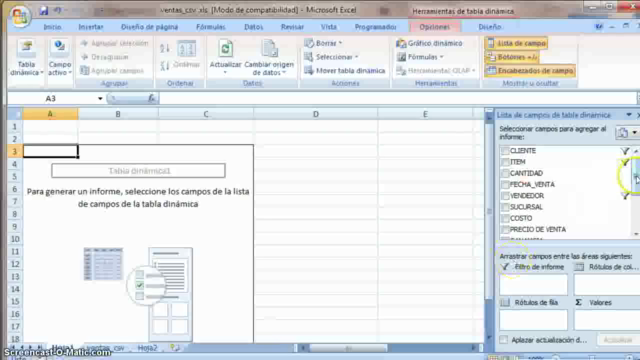Check the VENDEDOR field
The width and height of the screenshot is (640, 360).
click(x=505, y=196)
